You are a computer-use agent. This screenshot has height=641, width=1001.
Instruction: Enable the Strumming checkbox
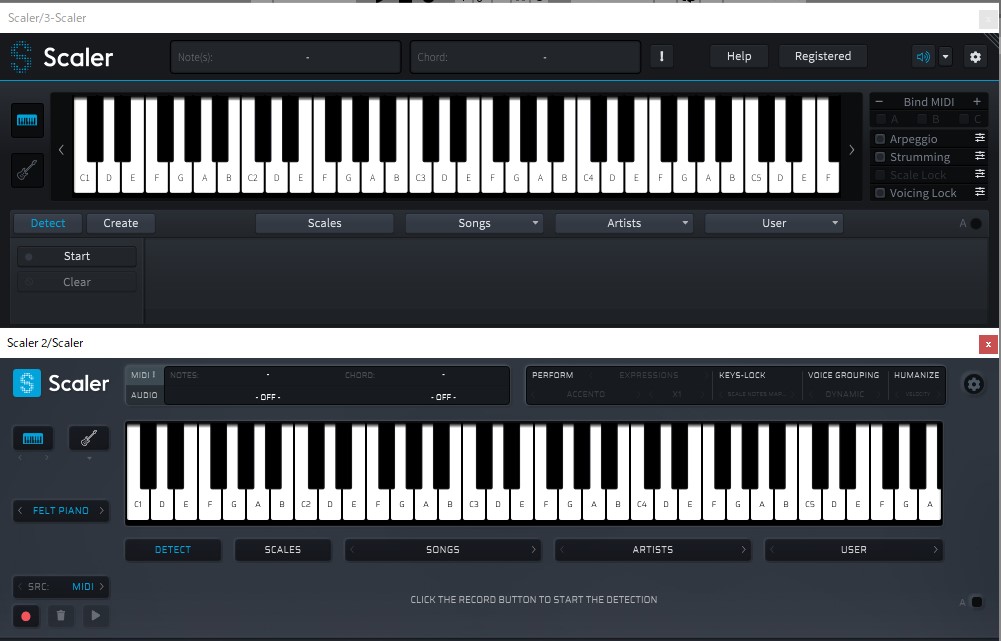880,156
